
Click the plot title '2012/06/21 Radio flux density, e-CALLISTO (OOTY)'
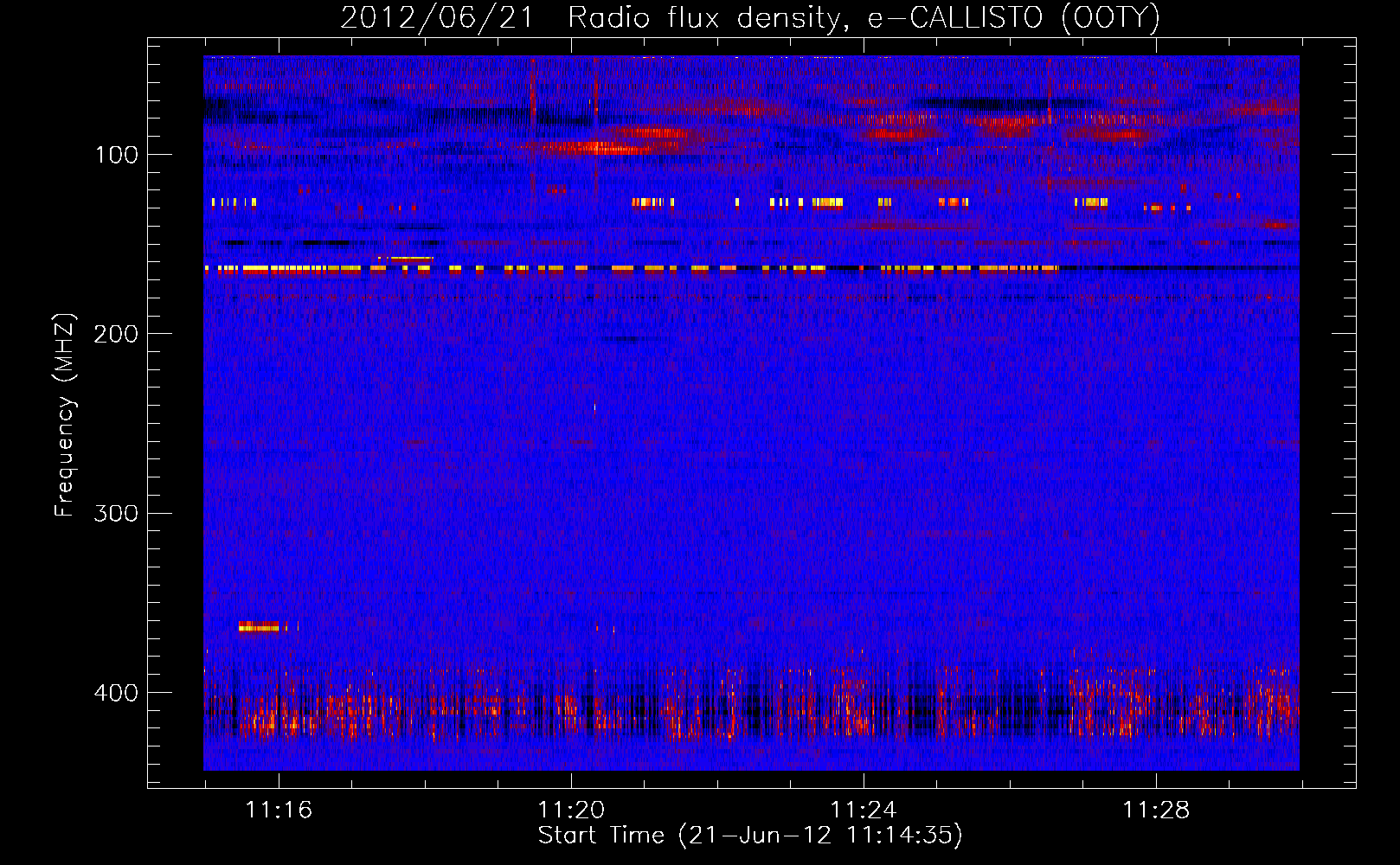[x=749, y=17]
